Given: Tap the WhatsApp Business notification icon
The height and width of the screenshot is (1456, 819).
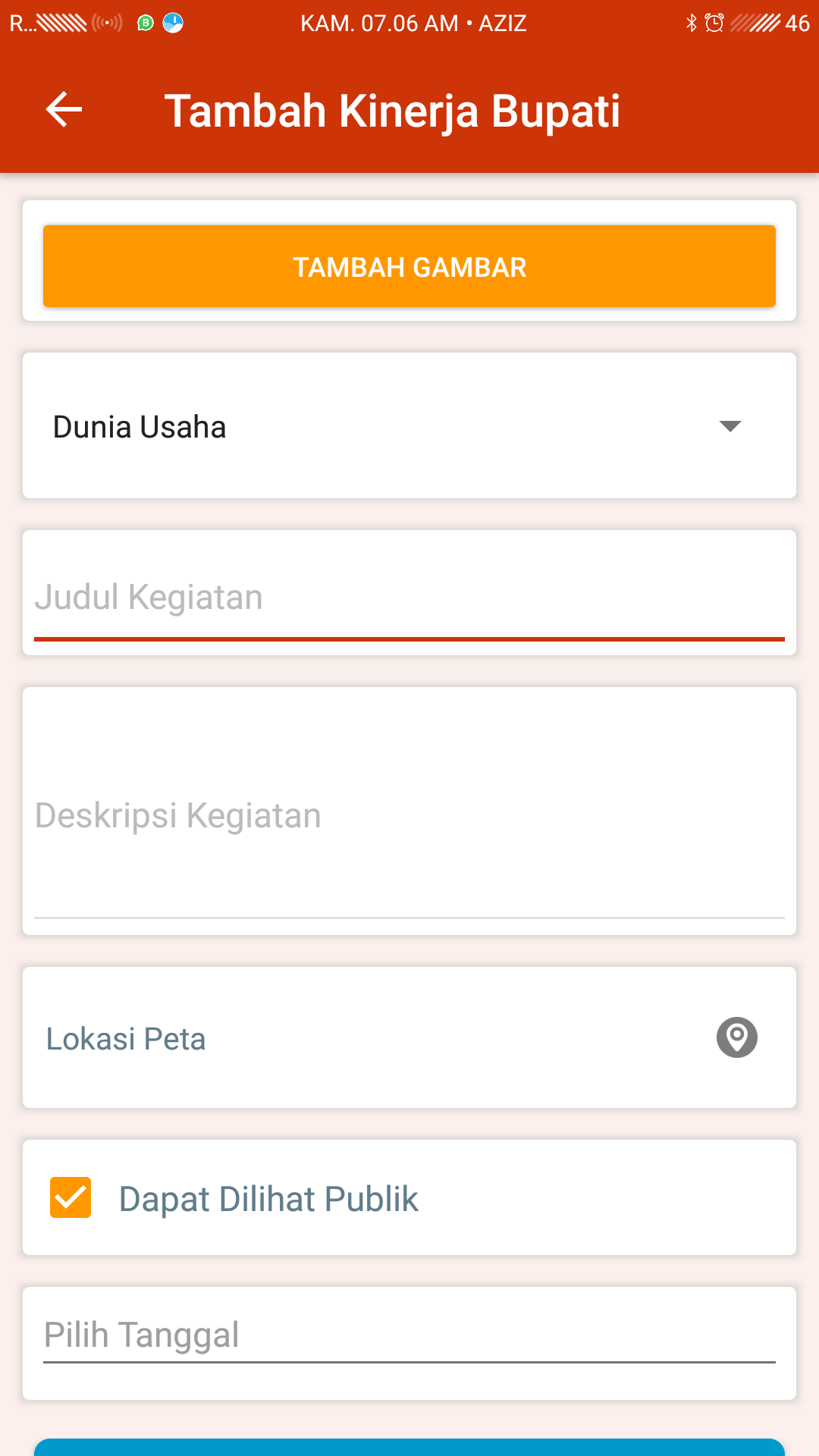Looking at the screenshot, I should pyautogui.click(x=146, y=24).
